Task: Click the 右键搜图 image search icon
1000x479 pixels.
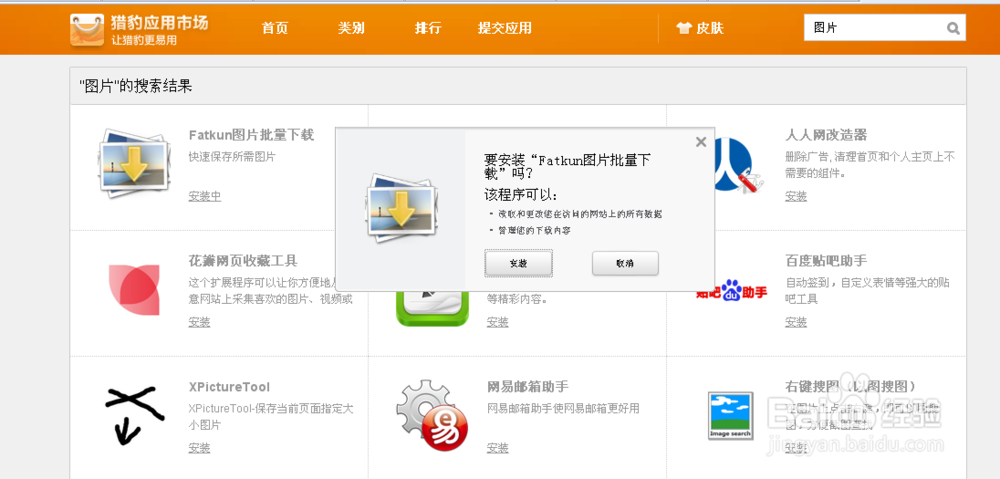Action: pos(730,415)
